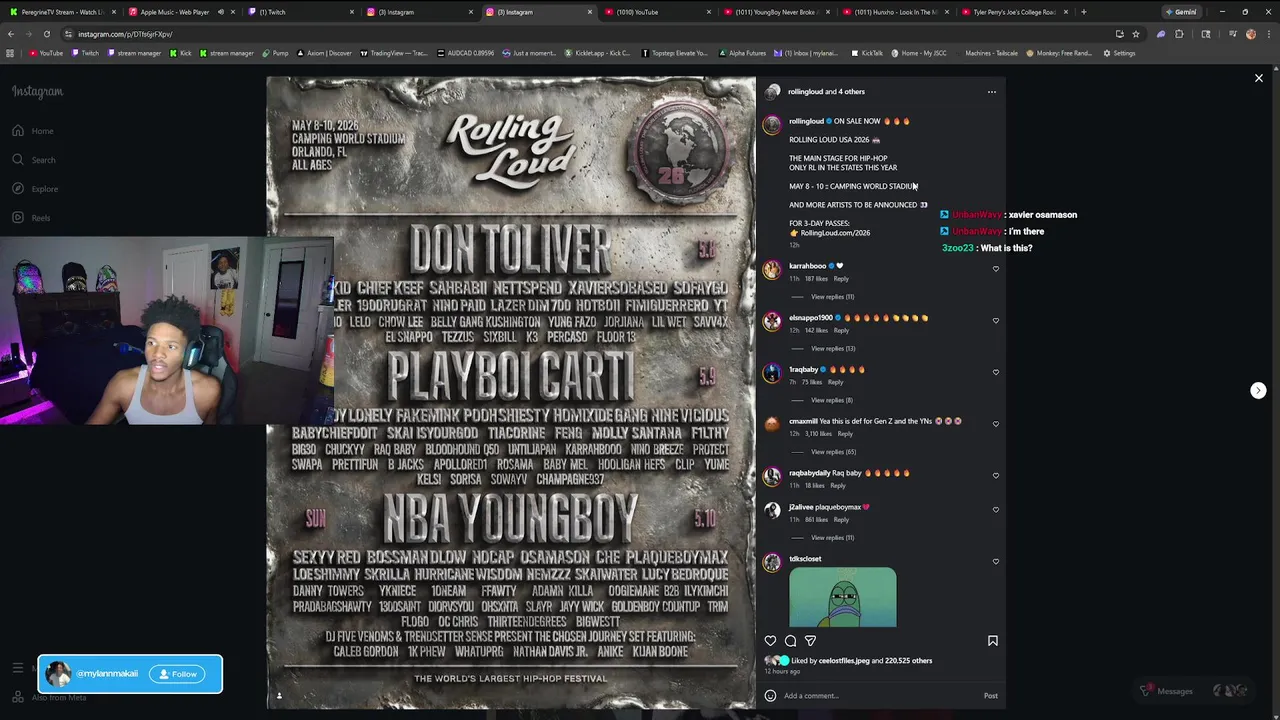Open the Gemini button in browser

pyautogui.click(x=1180, y=12)
